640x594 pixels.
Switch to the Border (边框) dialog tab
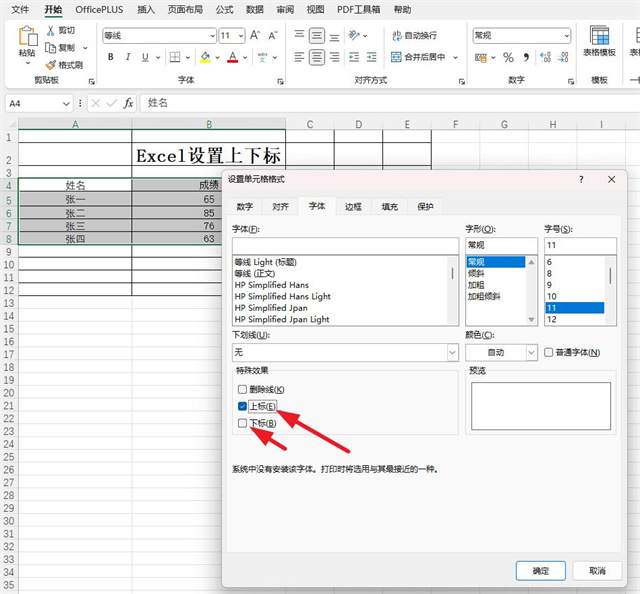353,207
